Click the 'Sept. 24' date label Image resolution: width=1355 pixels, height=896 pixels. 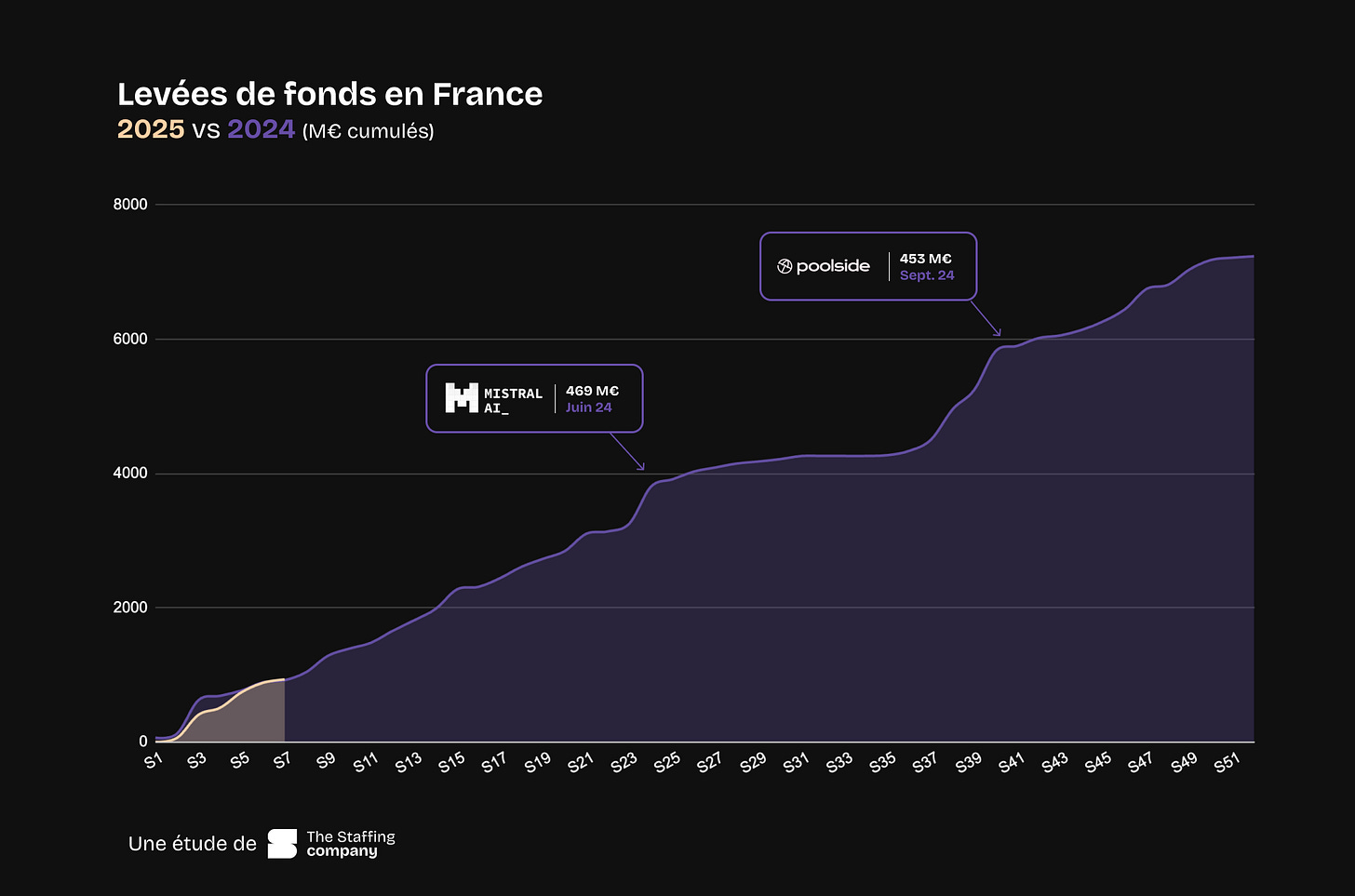[x=927, y=275]
